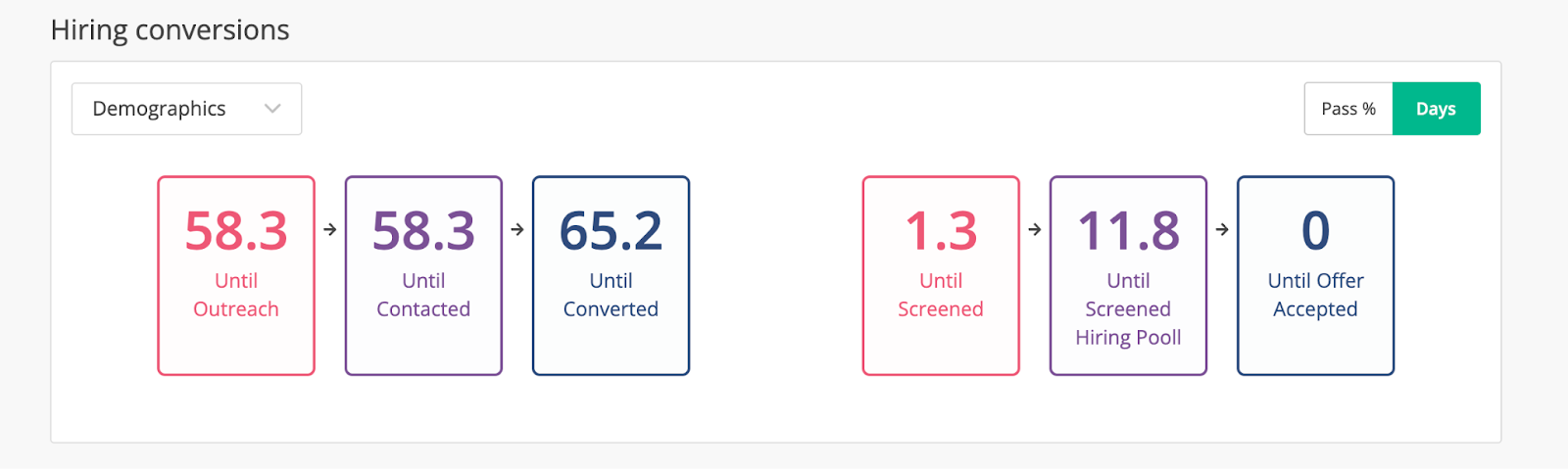The image size is (1568, 470).
Task: Click the Hiring conversions heading
Action: click(x=170, y=30)
